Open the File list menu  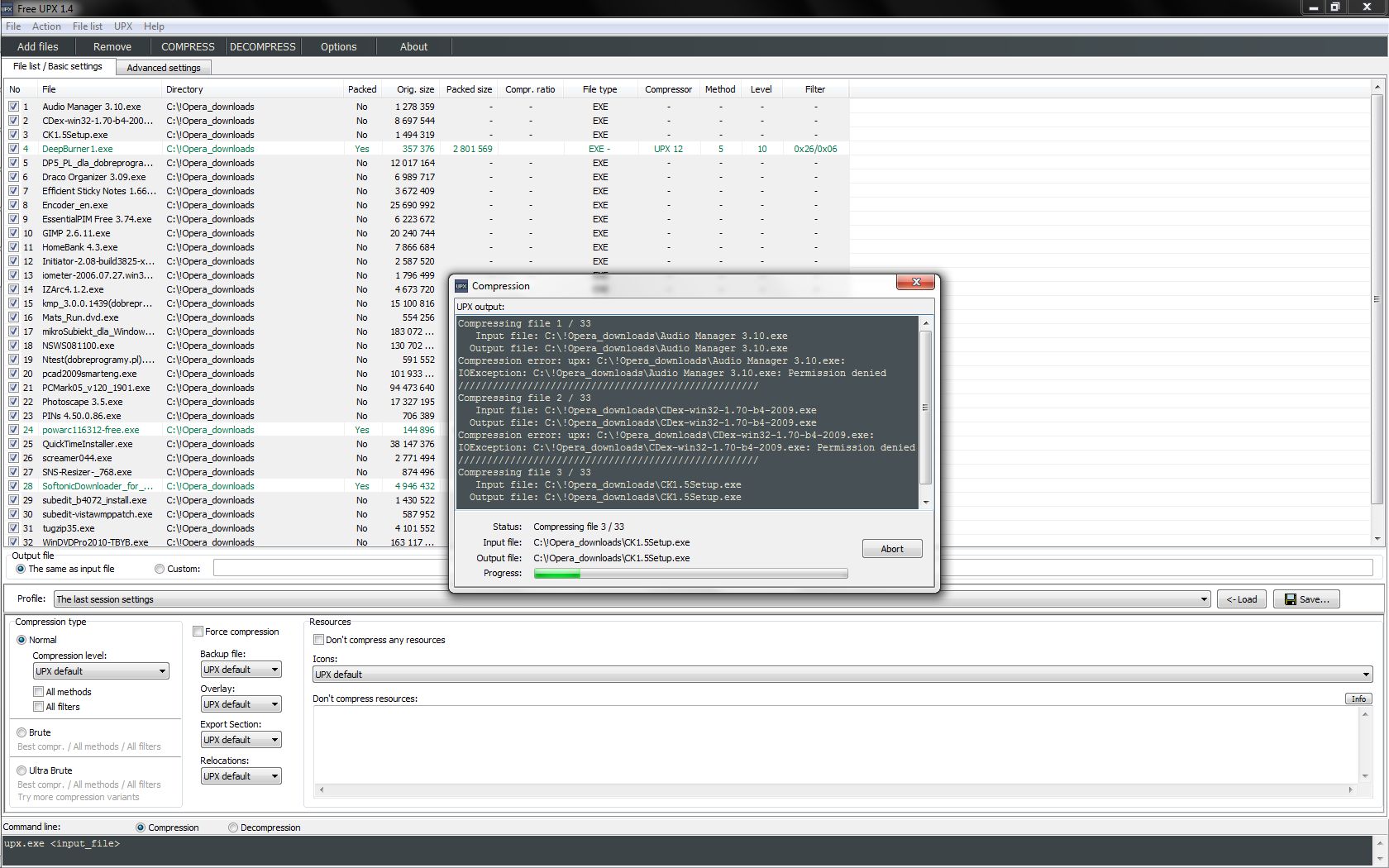[x=88, y=26]
